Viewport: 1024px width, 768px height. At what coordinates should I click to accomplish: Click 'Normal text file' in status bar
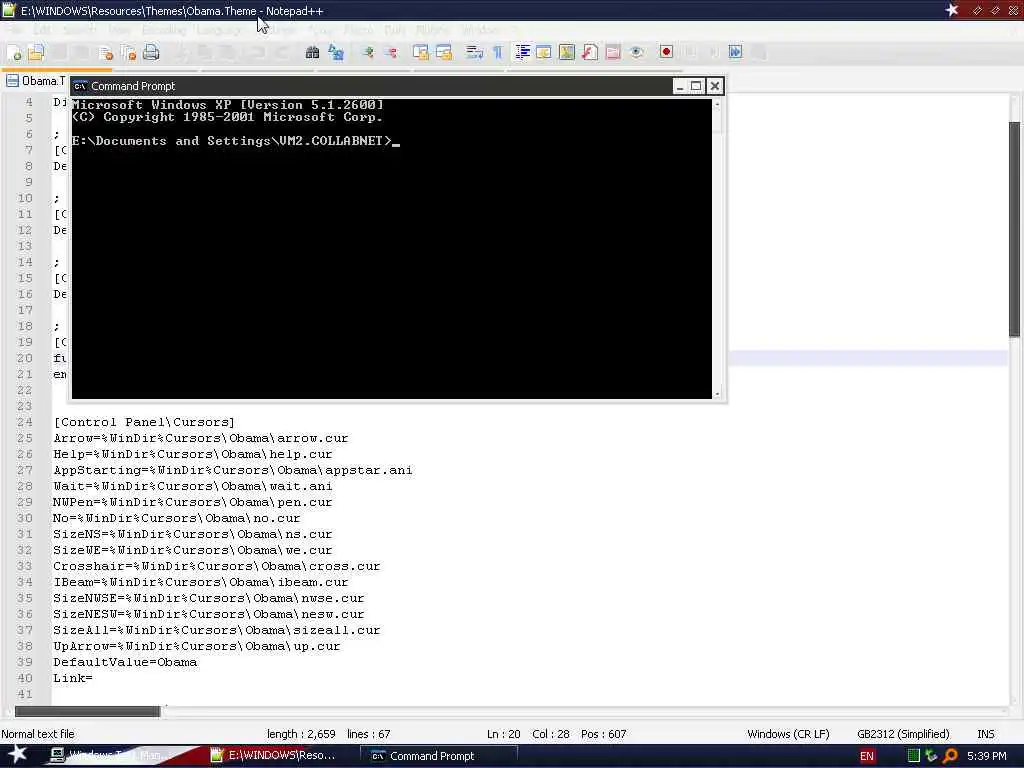coord(38,734)
